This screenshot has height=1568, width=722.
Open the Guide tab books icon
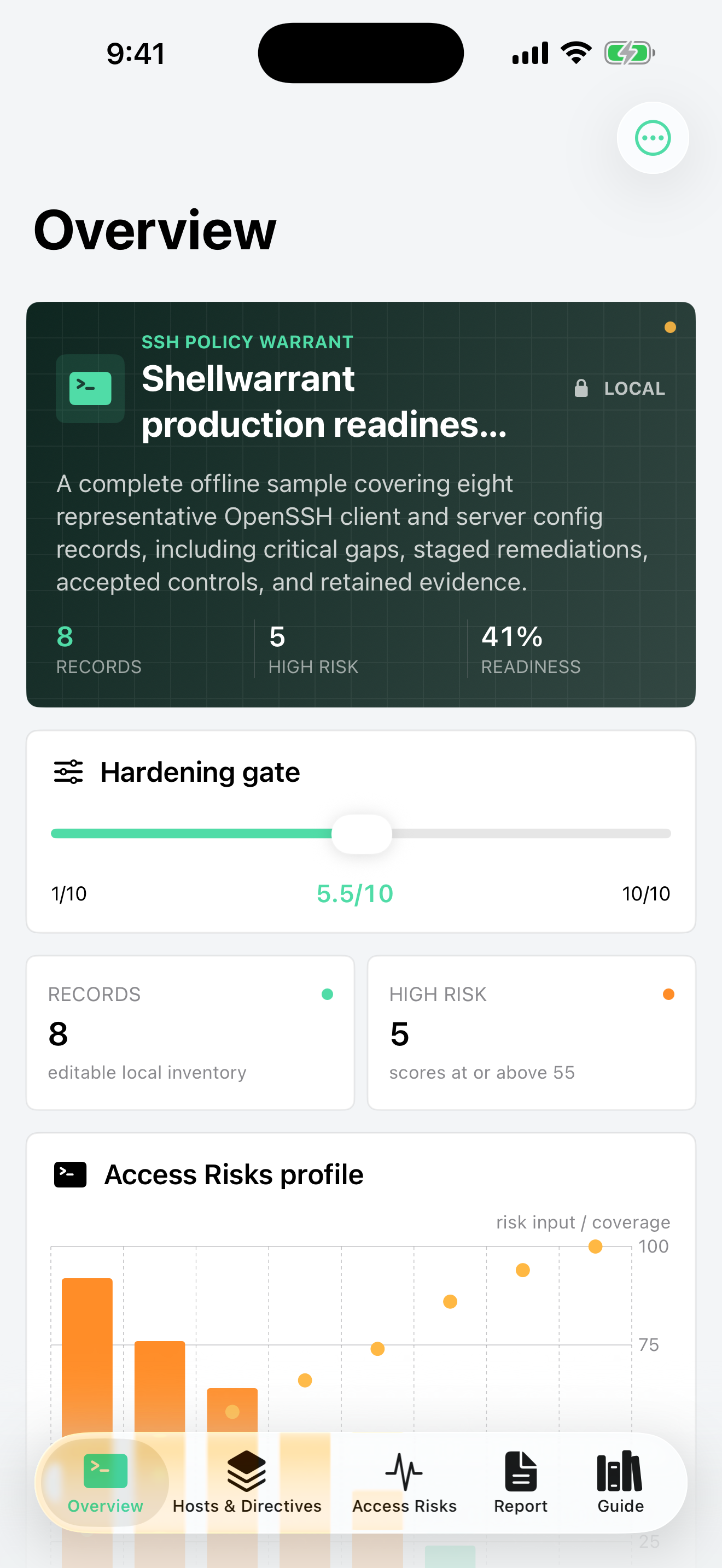coord(620,1471)
